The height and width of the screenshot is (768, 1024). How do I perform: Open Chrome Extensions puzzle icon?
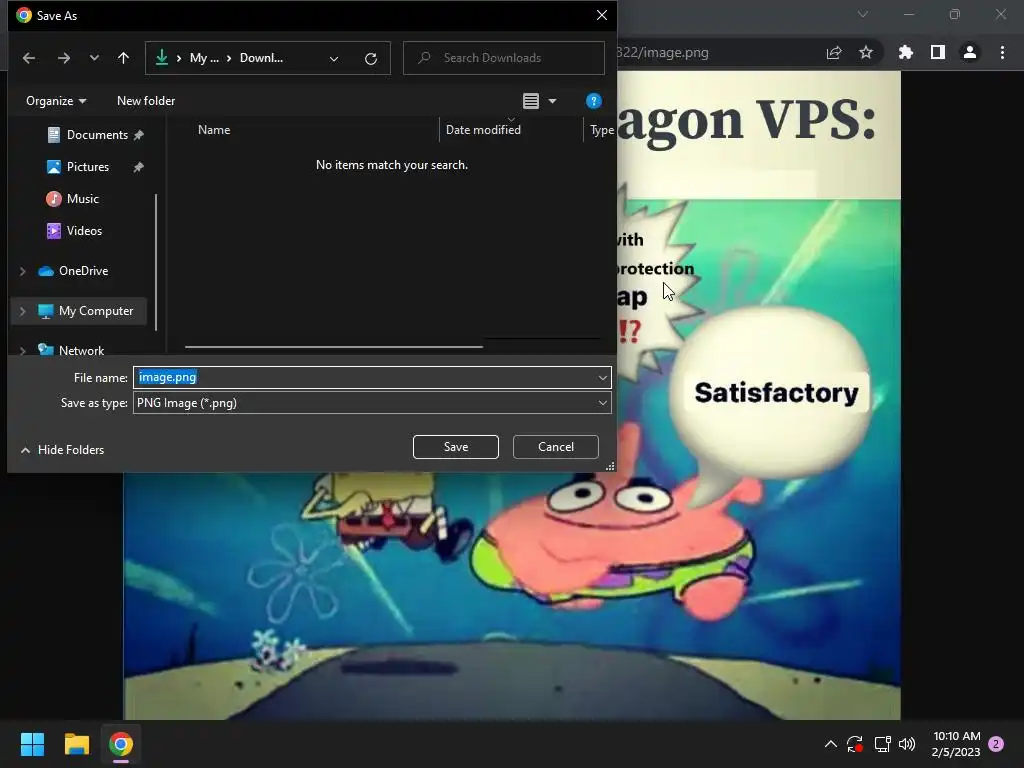coord(905,53)
